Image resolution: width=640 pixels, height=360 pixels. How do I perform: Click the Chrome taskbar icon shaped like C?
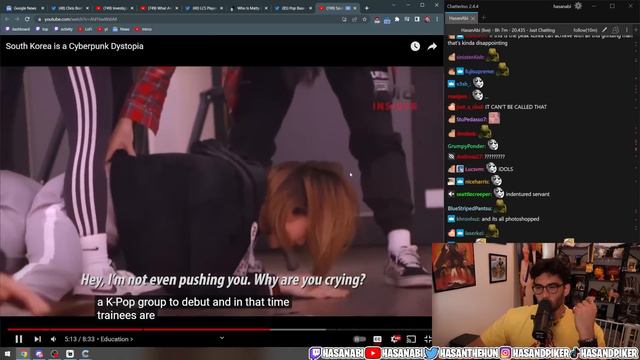click(x=85, y=353)
